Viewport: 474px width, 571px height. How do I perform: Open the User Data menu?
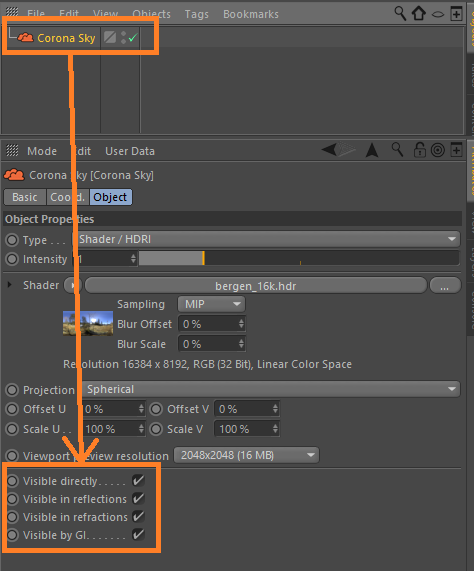(130, 151)
